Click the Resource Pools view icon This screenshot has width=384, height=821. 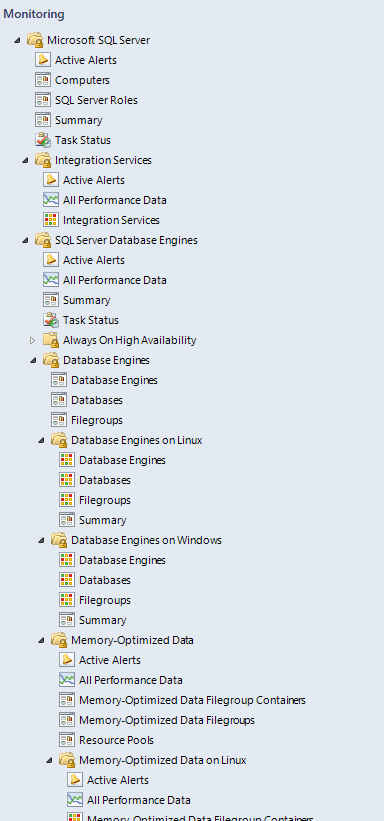(67, 740)
